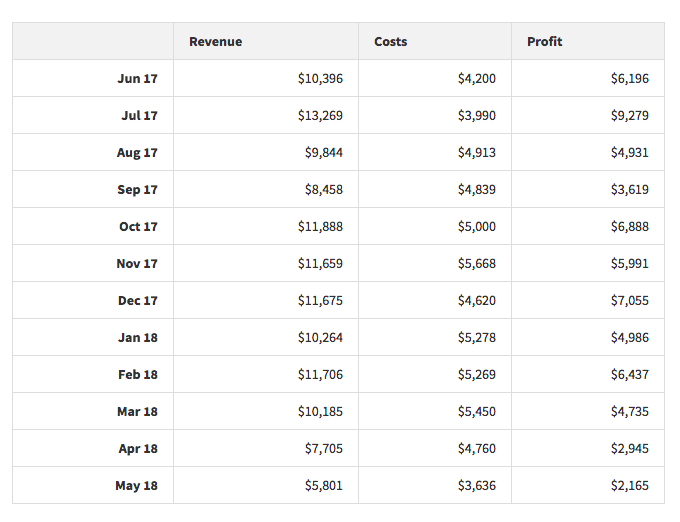Select the May 18 row label

pos(137,486)
